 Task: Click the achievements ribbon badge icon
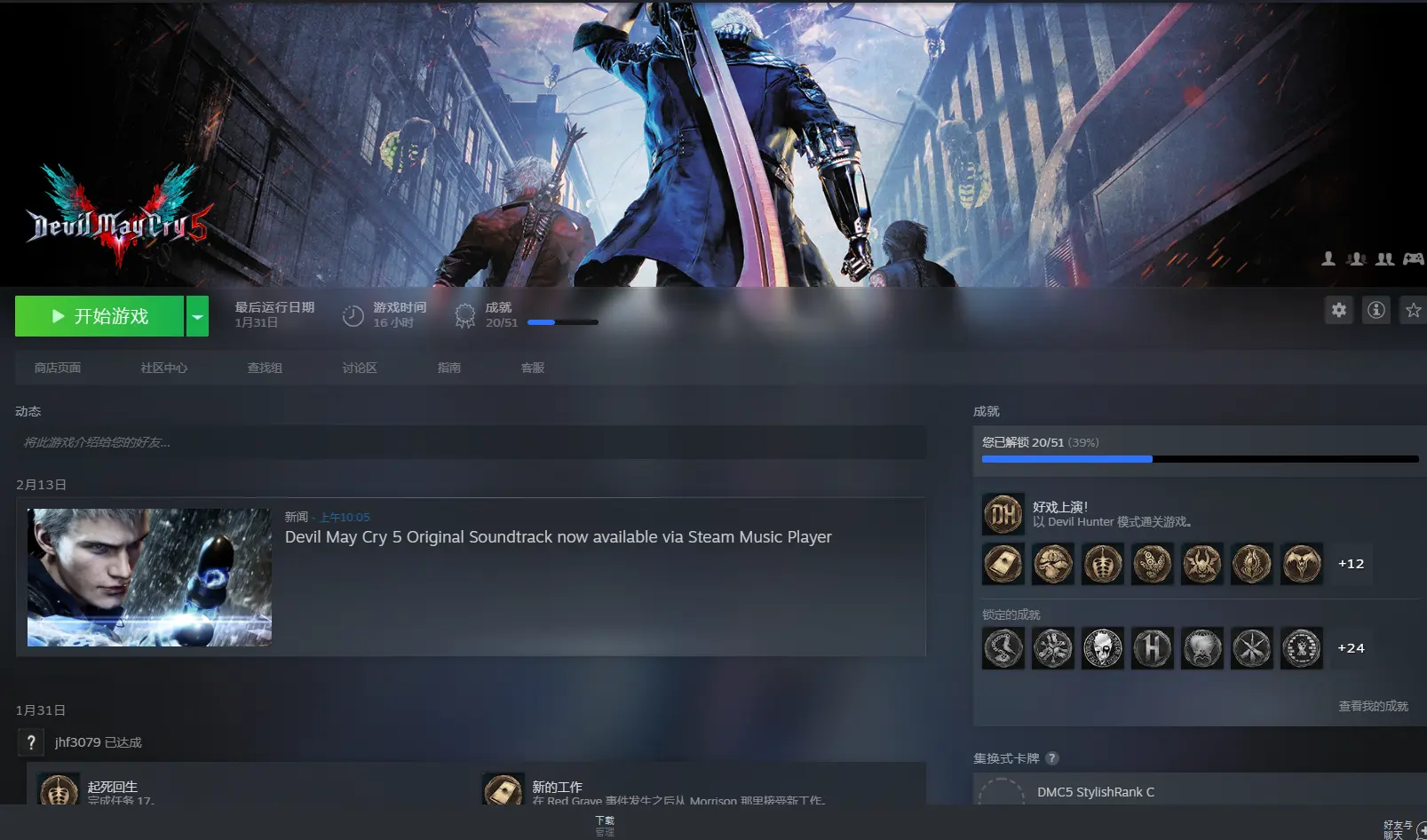coord(465,316)
